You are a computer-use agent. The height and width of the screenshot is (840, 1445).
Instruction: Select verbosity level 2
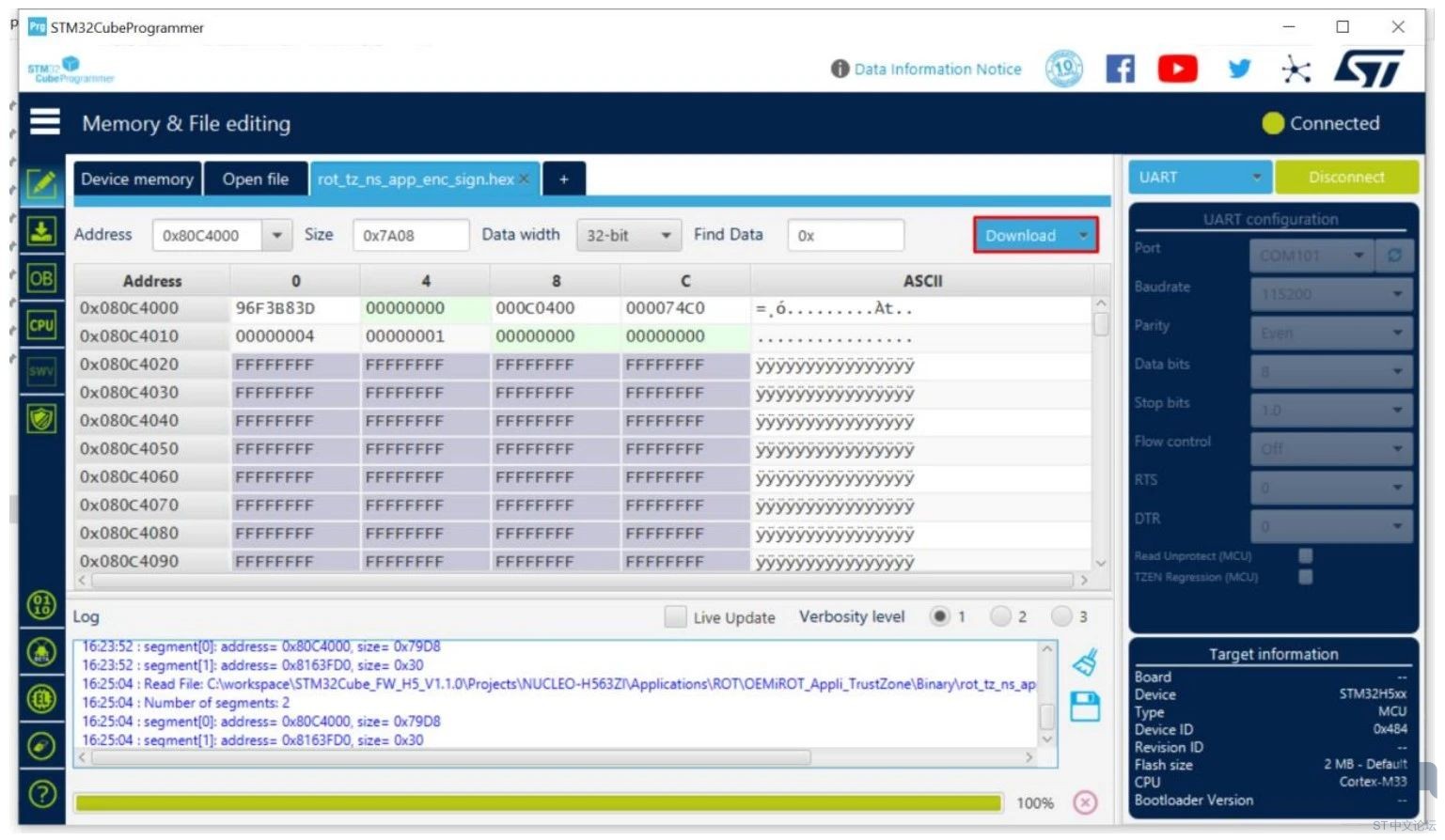click(x=1001, y=616)
